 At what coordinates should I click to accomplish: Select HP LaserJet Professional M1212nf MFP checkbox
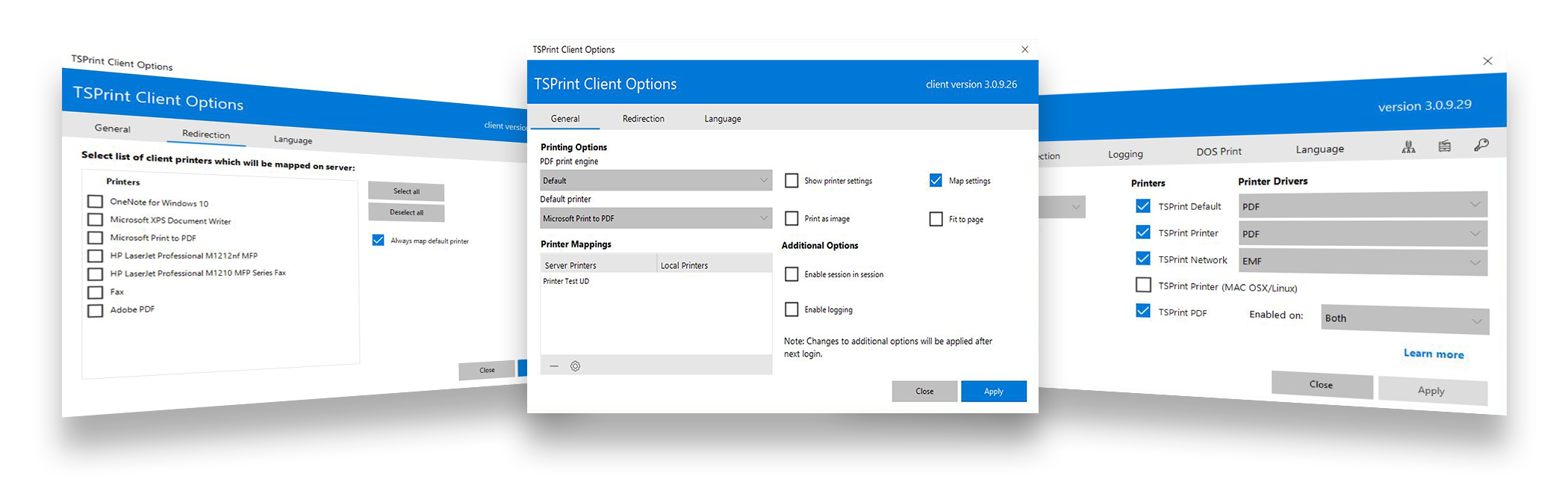(95, 256)
